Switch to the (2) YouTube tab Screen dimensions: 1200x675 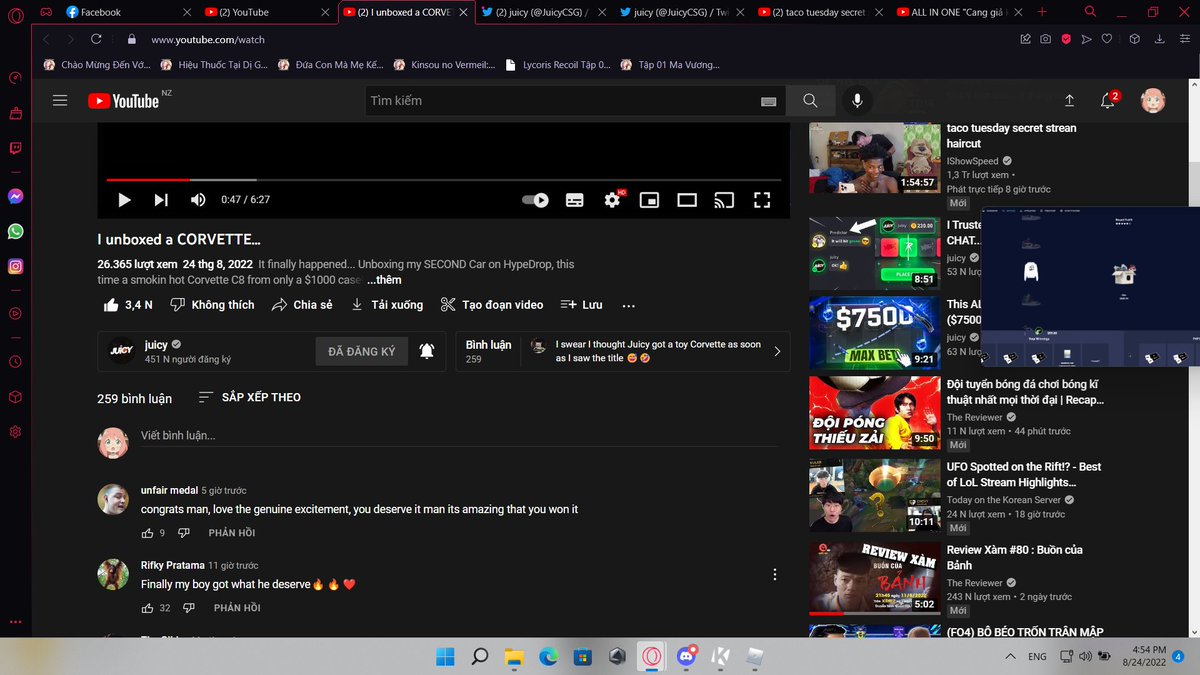click(x=266, y=12)
